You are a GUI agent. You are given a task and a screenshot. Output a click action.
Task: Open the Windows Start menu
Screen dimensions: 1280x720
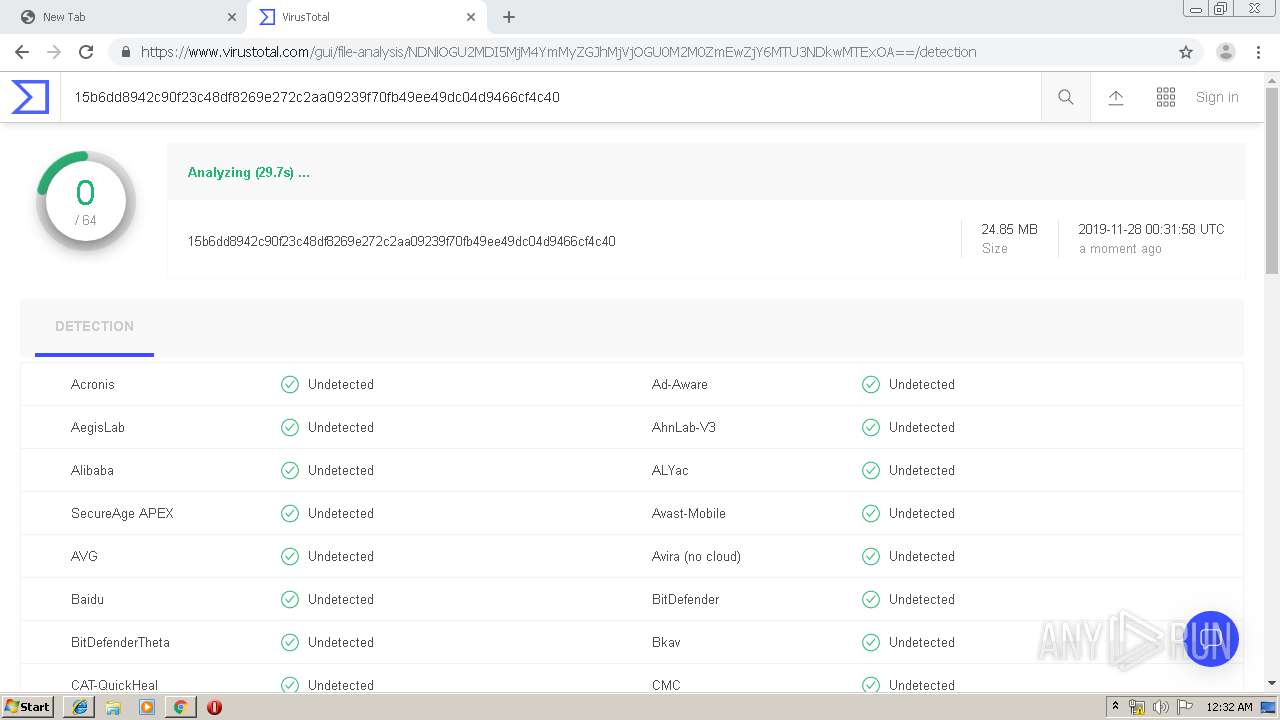(27, 706)
